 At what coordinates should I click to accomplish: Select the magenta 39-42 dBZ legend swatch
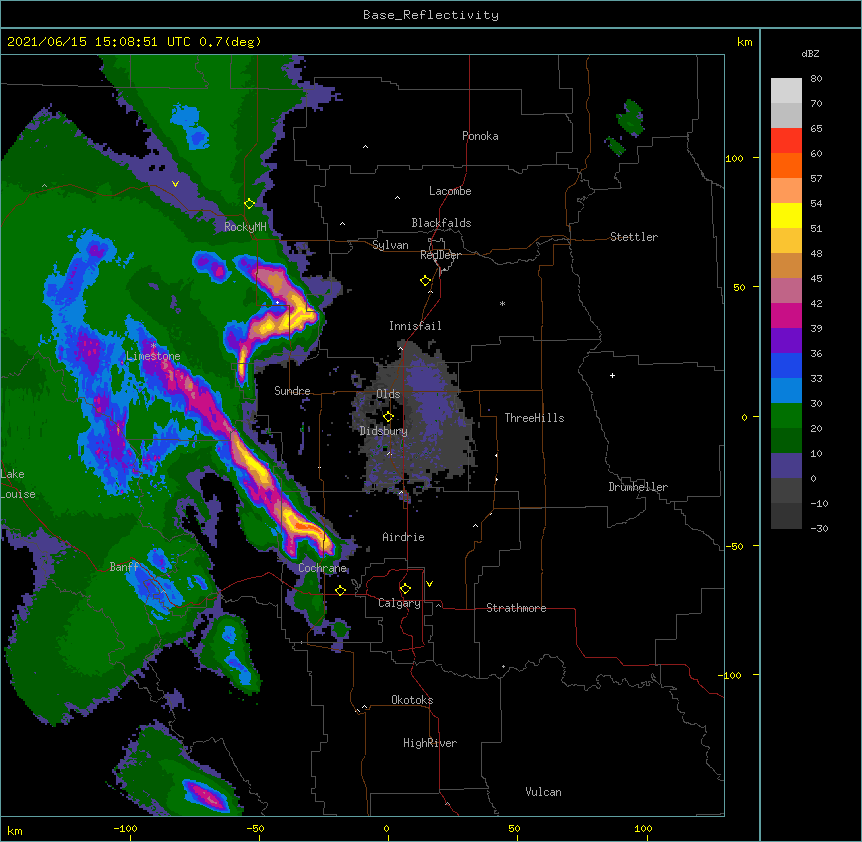click(x=786, y=315)
